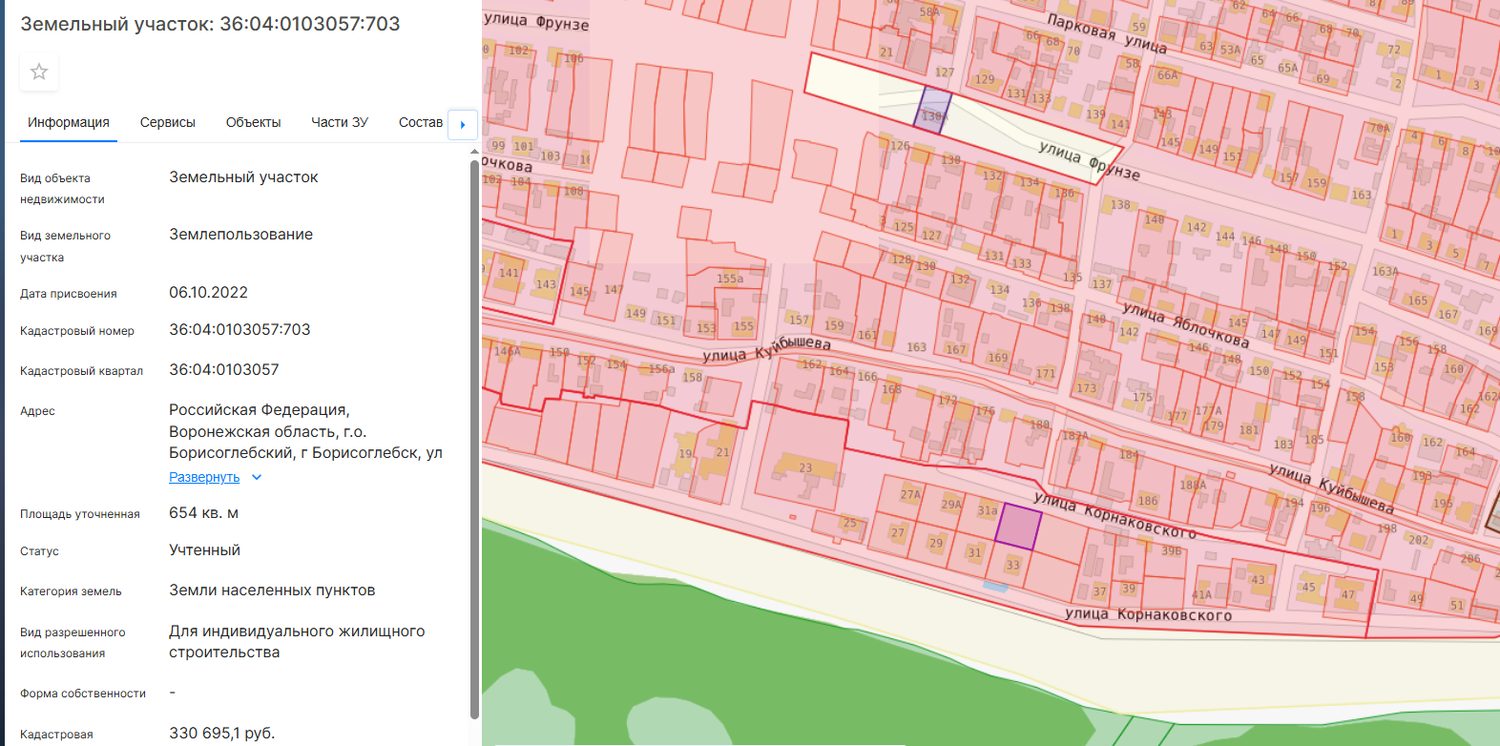Click the status value Учтенный

[x=205, y=550]
